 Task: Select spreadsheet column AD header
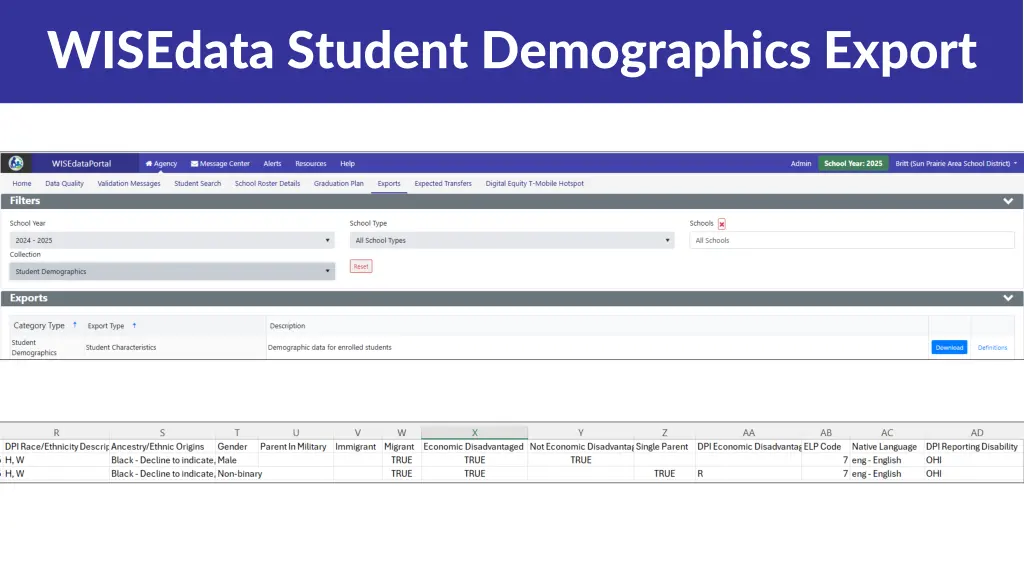(976, 432)
